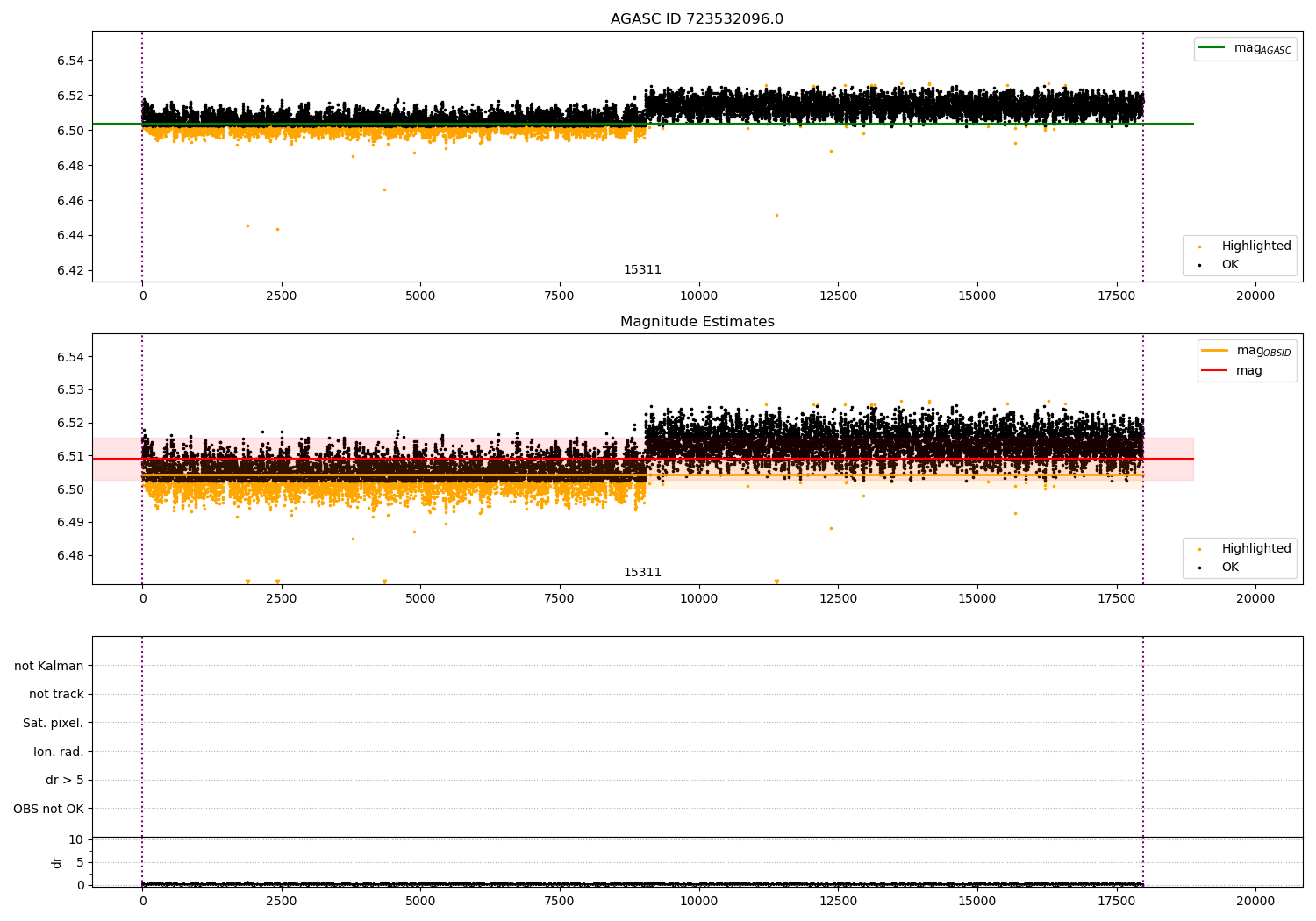
Task: Click '17500' x-tick under the bottom plot
Action: click(1117, 901)
